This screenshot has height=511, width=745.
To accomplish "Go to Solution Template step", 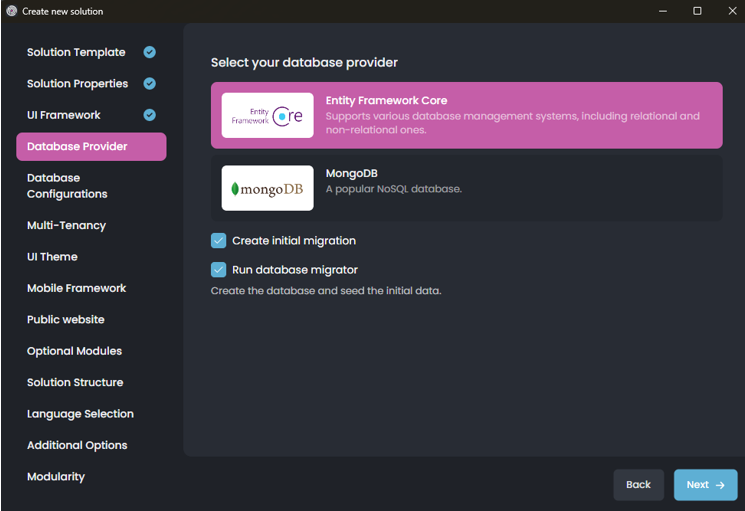I will tap(91, 52).
